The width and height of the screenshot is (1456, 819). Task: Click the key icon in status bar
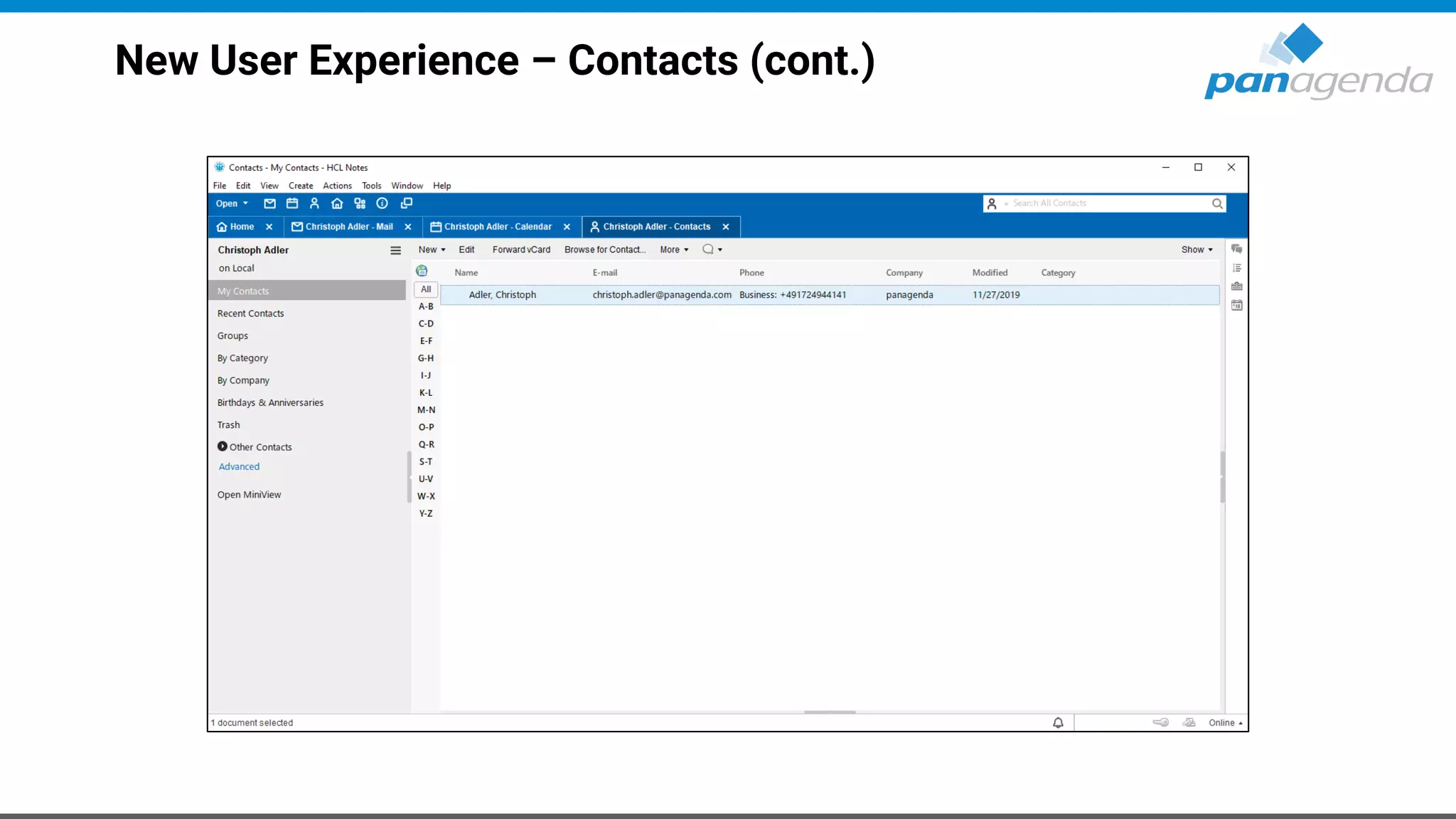pos(1160,722)
